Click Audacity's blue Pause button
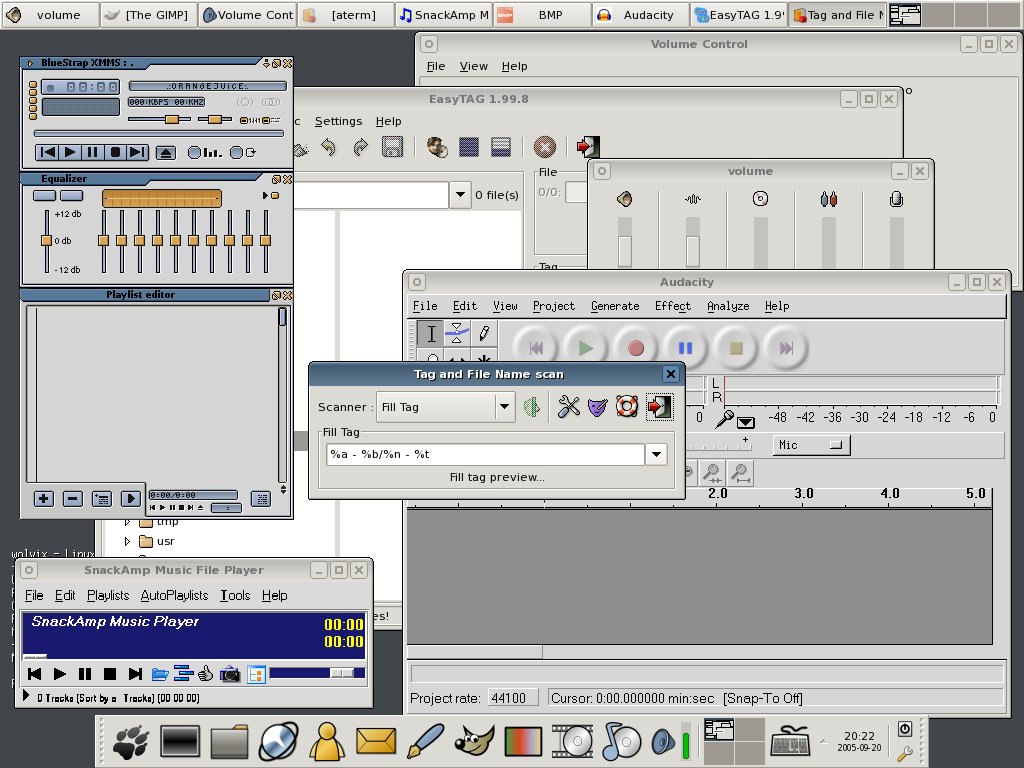The height and width of the screenshot is (768, 1024). coord(685,348)
